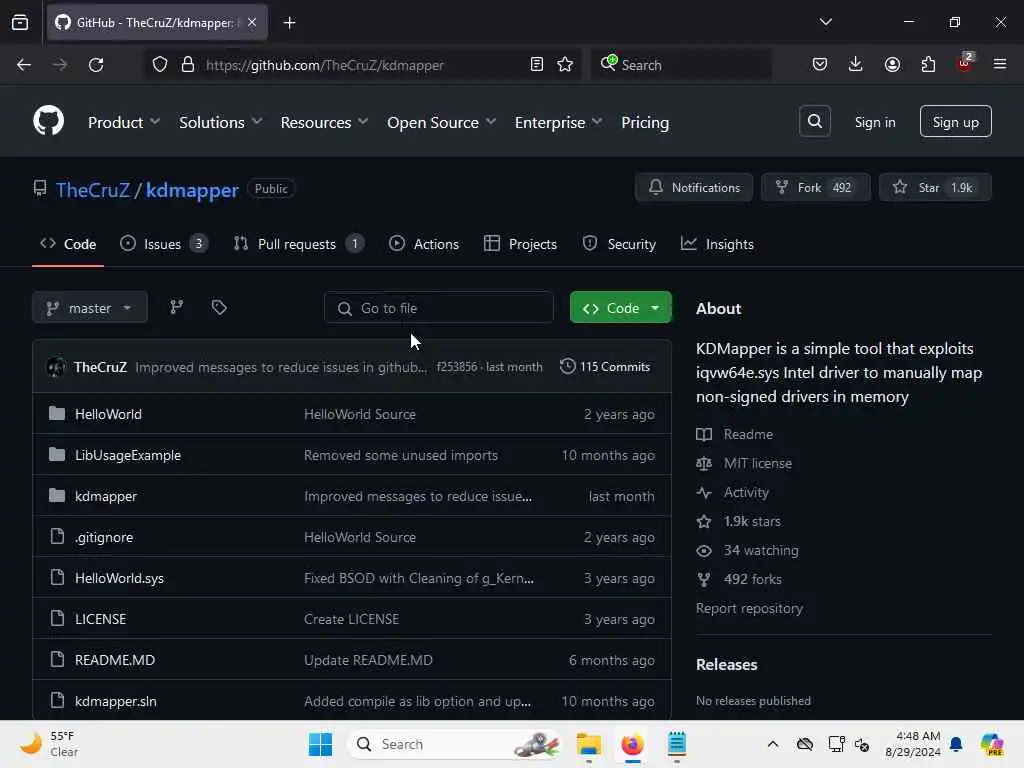Image resolution: width=1024 pixels, height=768 pixels.
Task: Open the TheCruZ owner link
Action: tap(92, 189)
